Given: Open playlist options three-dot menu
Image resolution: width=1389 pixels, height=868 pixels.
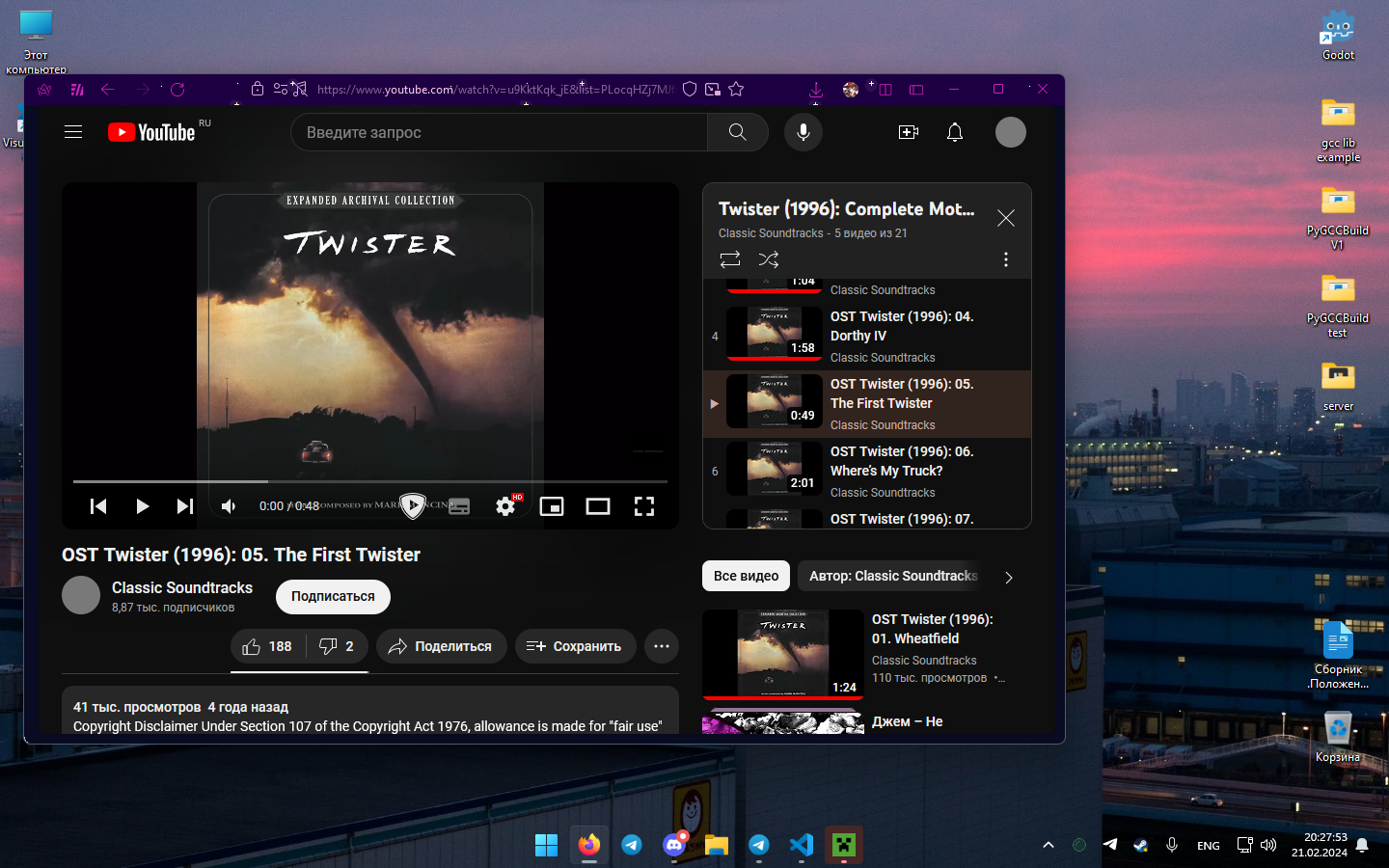Looking at the screenshot, I should point(1006,259).
